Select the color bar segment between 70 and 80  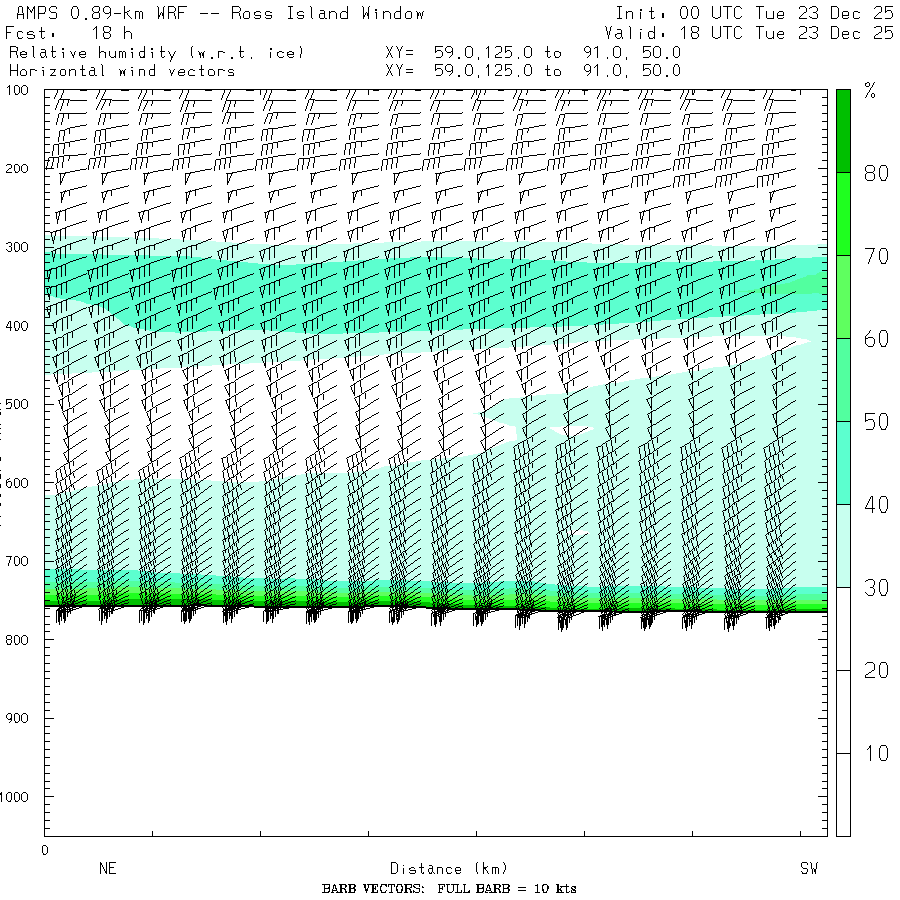(843, 213)
